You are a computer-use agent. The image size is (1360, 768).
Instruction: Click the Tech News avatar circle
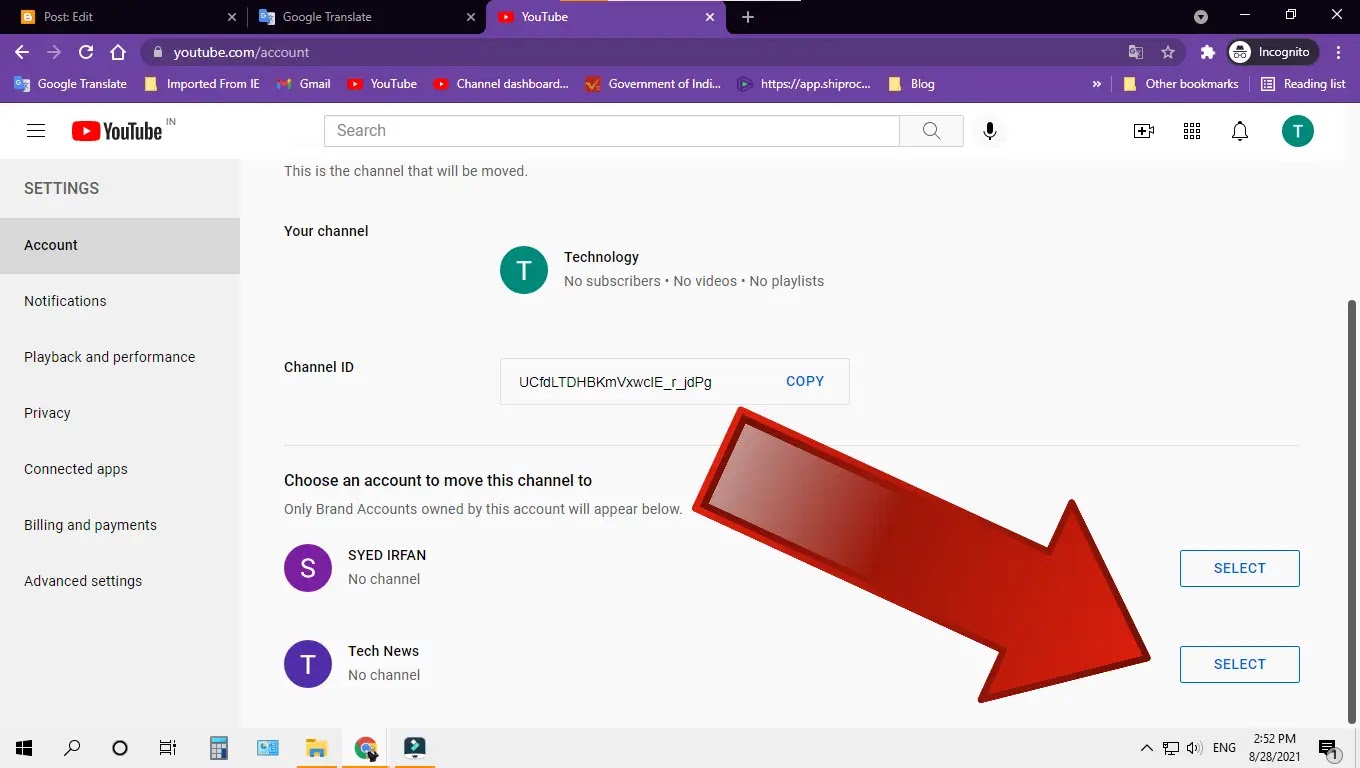308,664
